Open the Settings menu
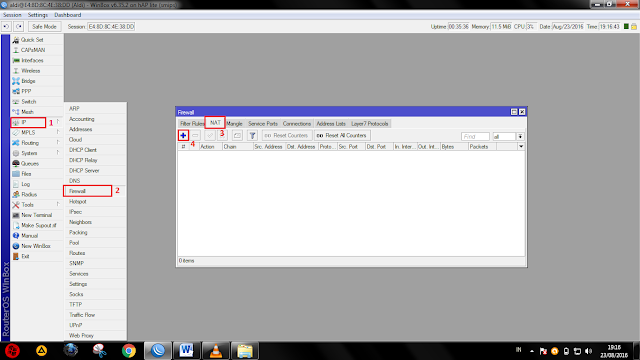640x360 pixels. (x=38, y=15)
